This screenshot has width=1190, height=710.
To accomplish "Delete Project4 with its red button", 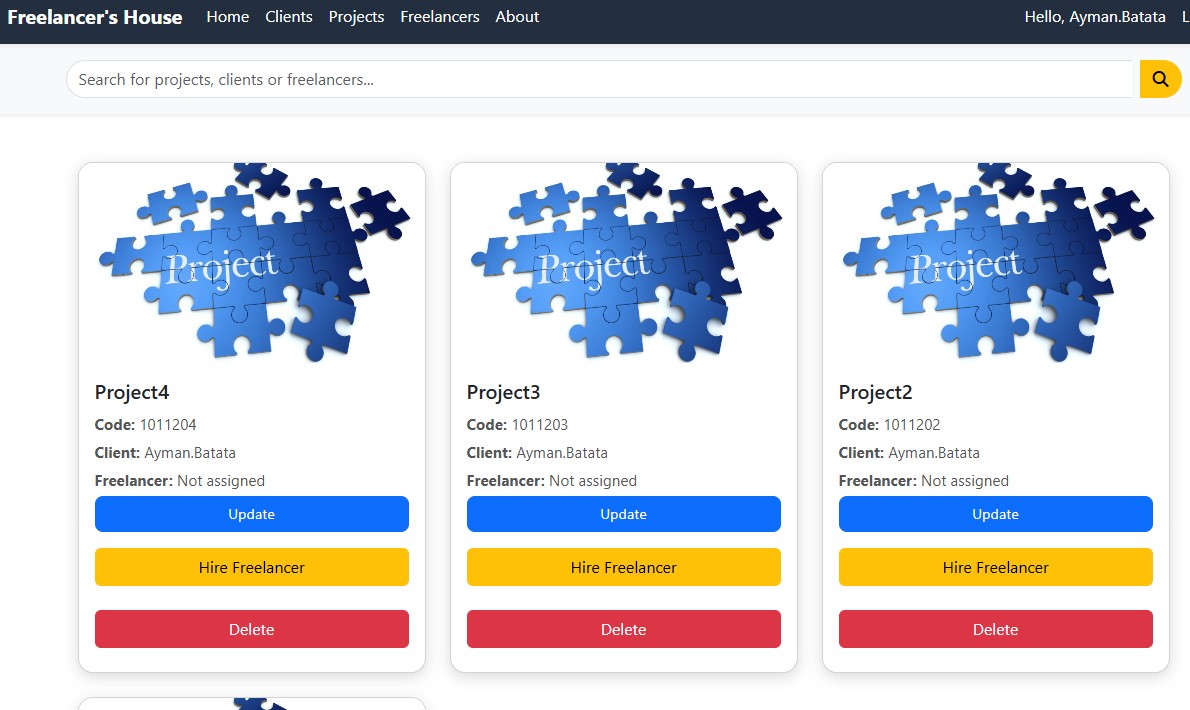I will [x=252, y=629].
